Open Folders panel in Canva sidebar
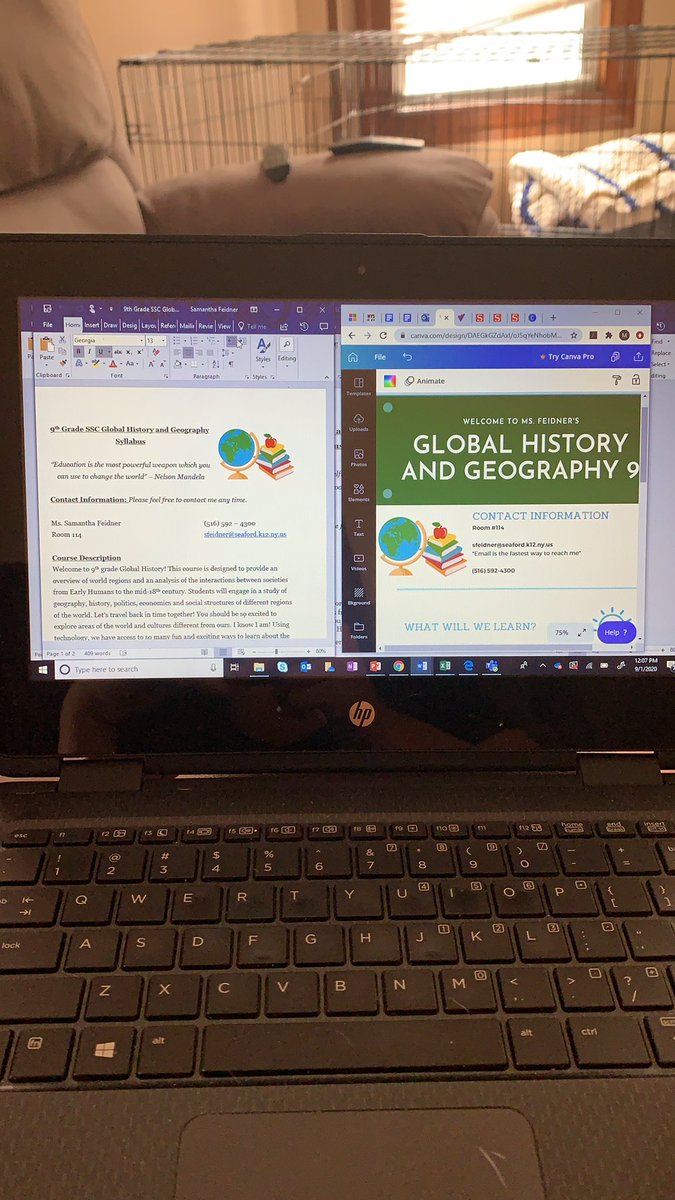The height and width of the screenshot is (1200, 675). [358, 630]
